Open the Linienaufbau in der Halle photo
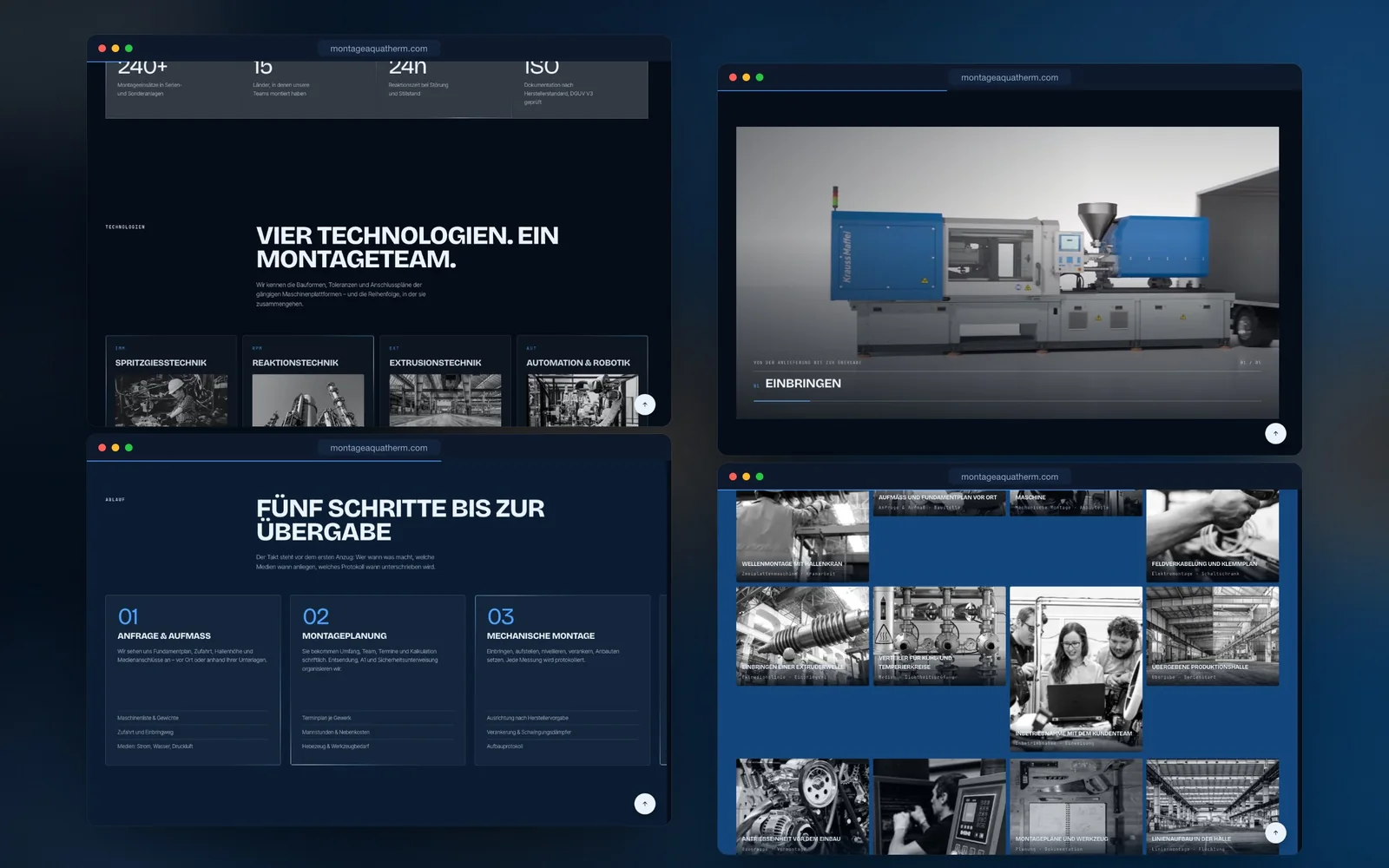 [x=1212, y=806]
